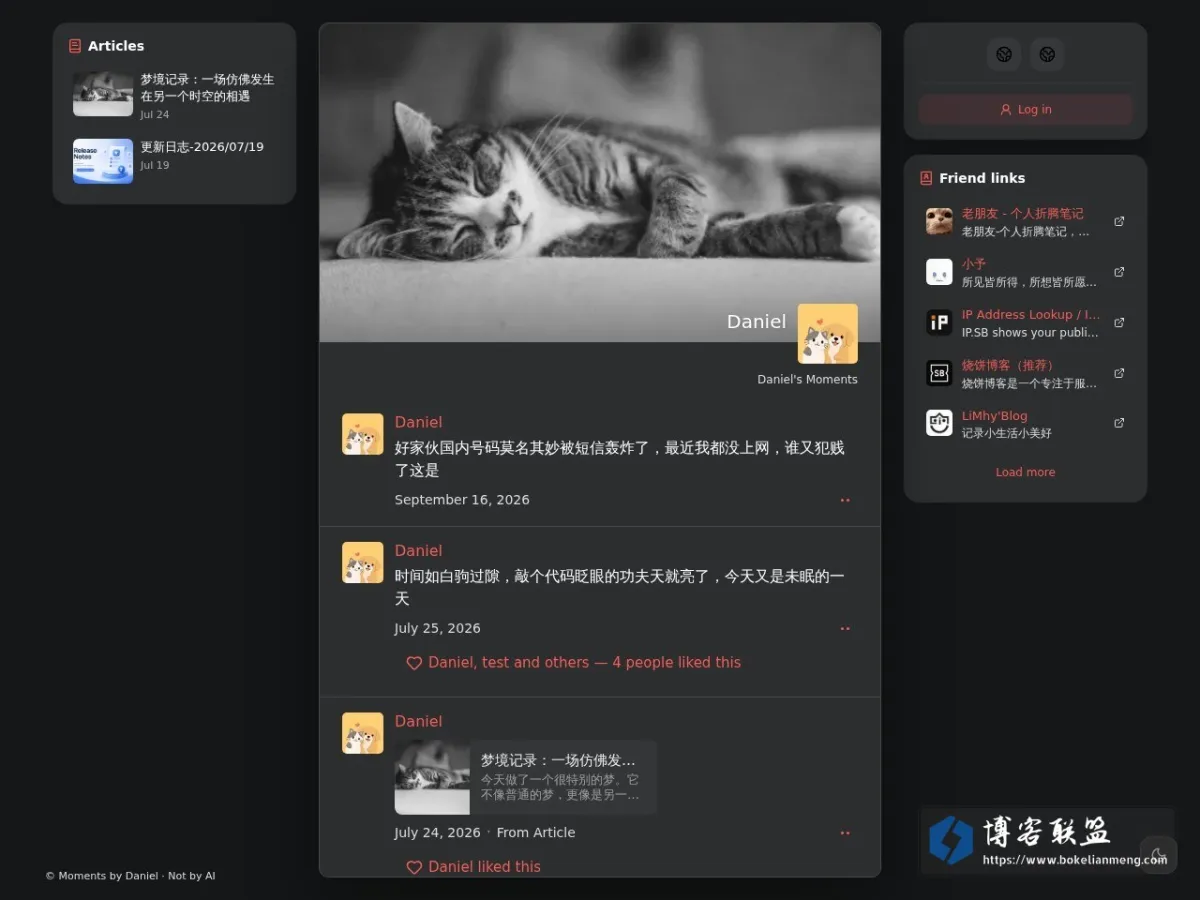Click the 烧饼博客 SB logo icon
Viewport: 1200px width, 900px height.
click(939, 373)
